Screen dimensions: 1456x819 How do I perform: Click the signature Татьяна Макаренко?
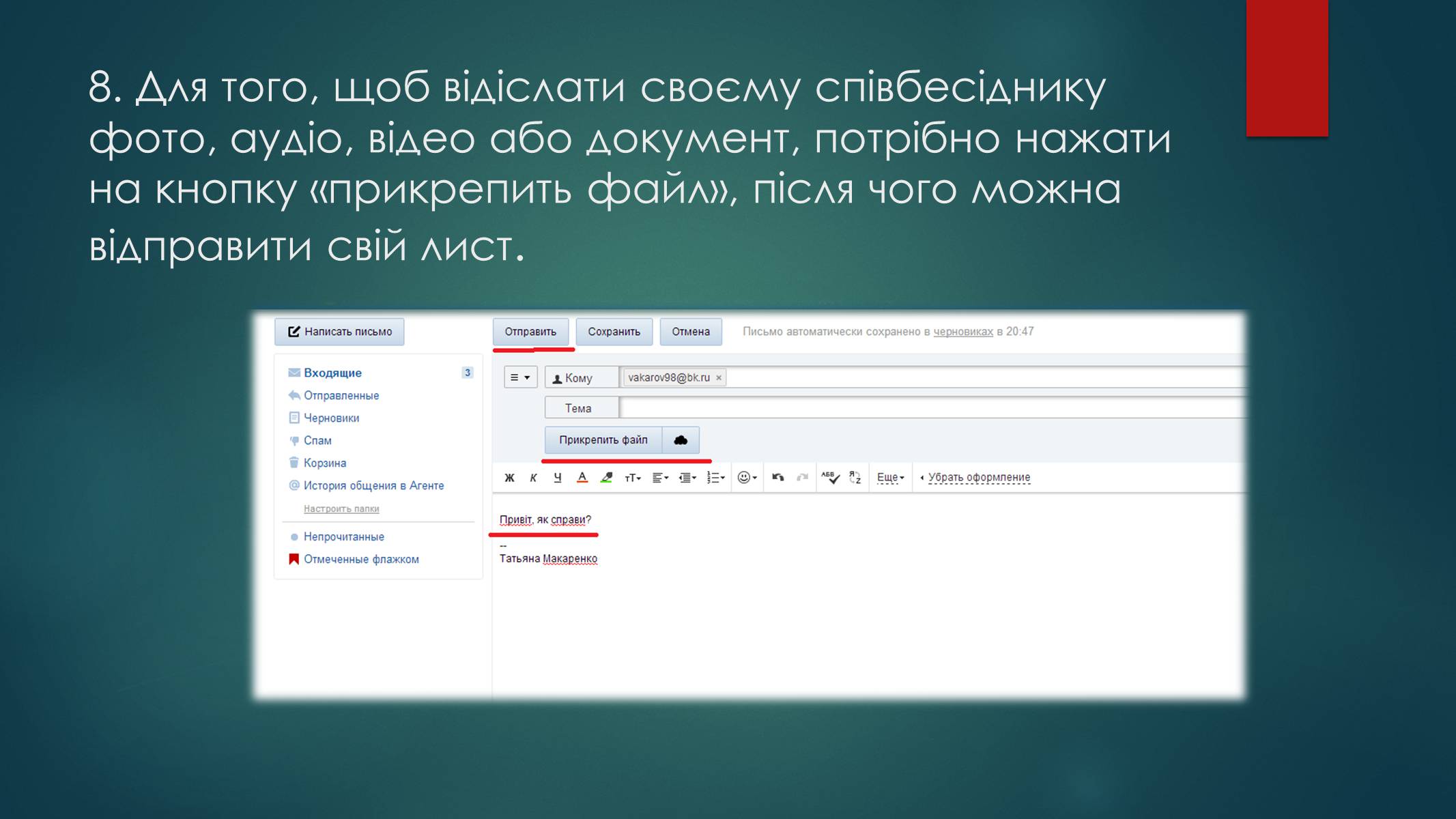pos(548,559)
